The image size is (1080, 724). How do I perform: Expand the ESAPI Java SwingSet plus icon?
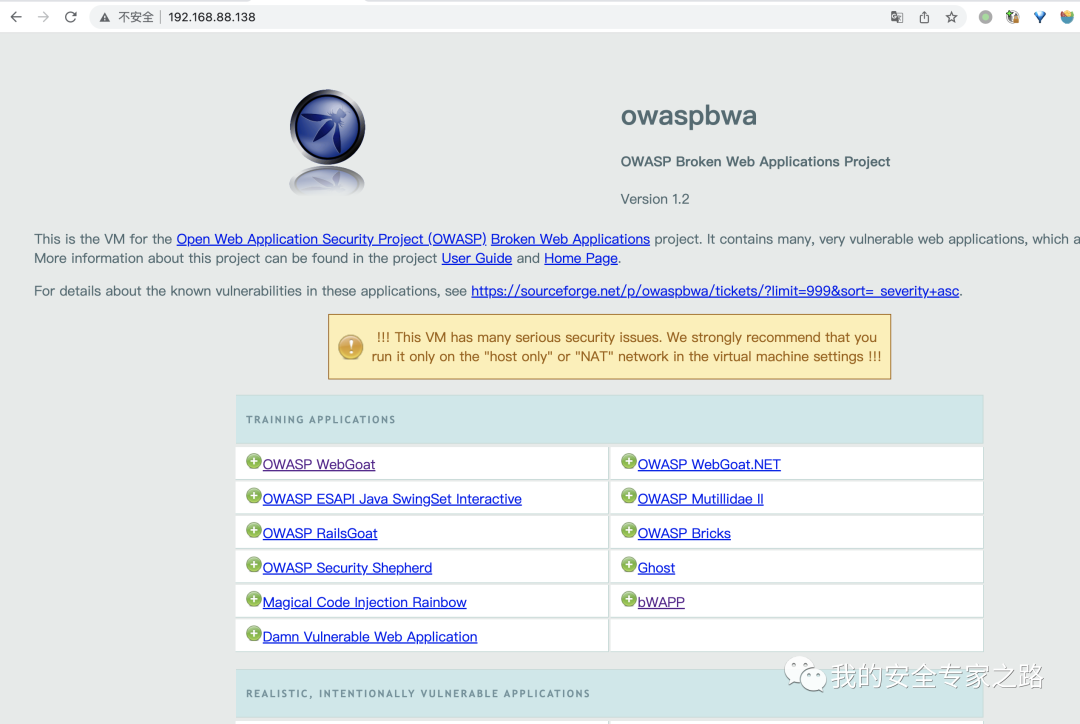tap(253, 495)
